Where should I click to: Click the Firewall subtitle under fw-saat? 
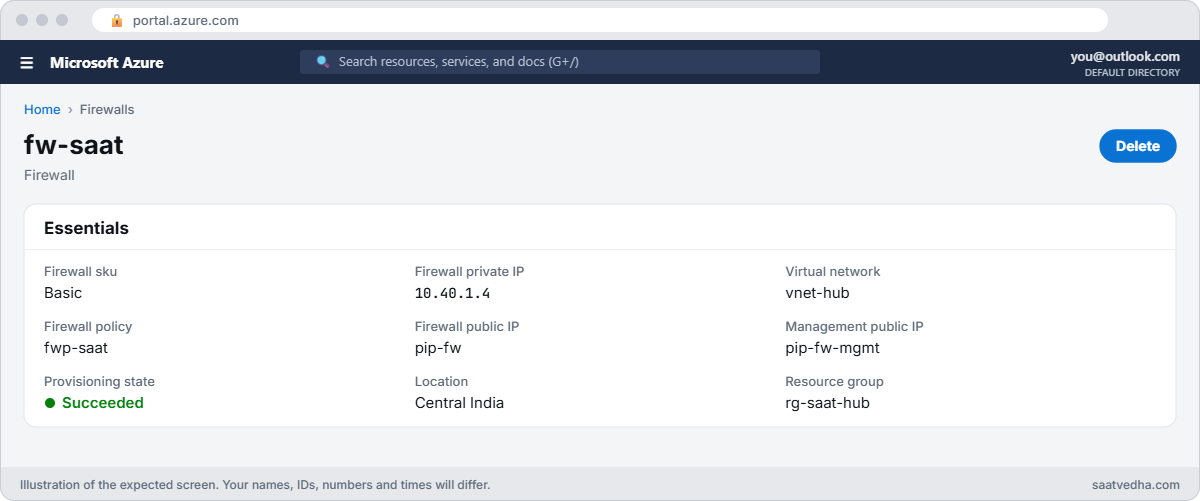point(49,175)
